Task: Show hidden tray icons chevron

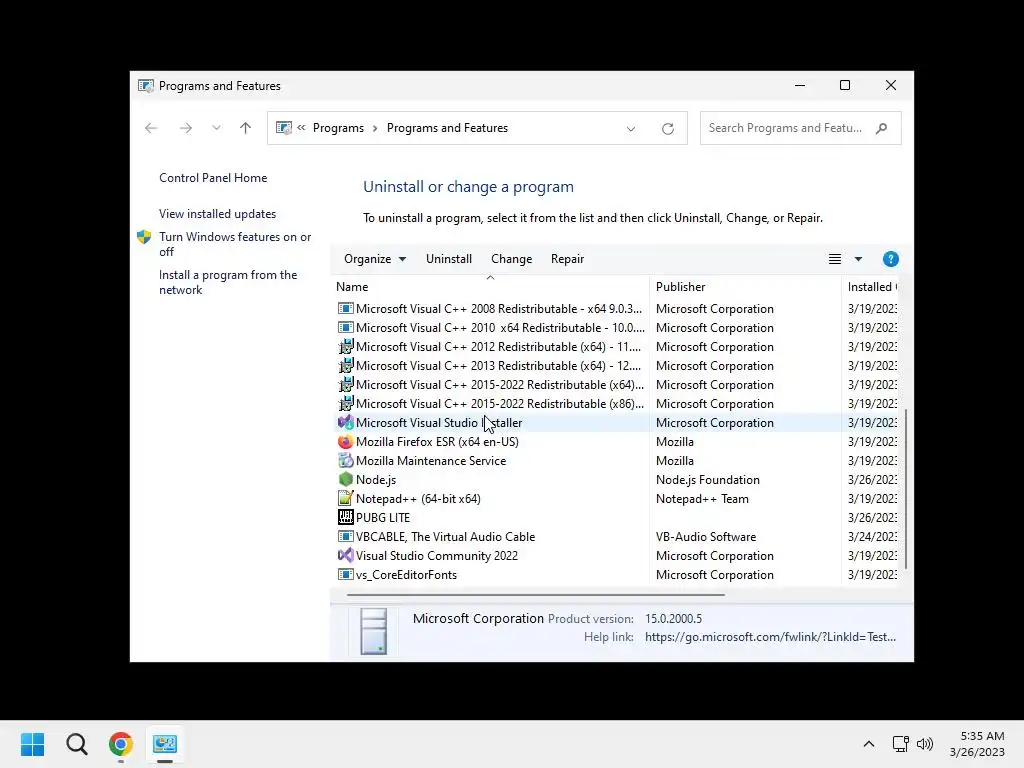Action: coord(869,744)
